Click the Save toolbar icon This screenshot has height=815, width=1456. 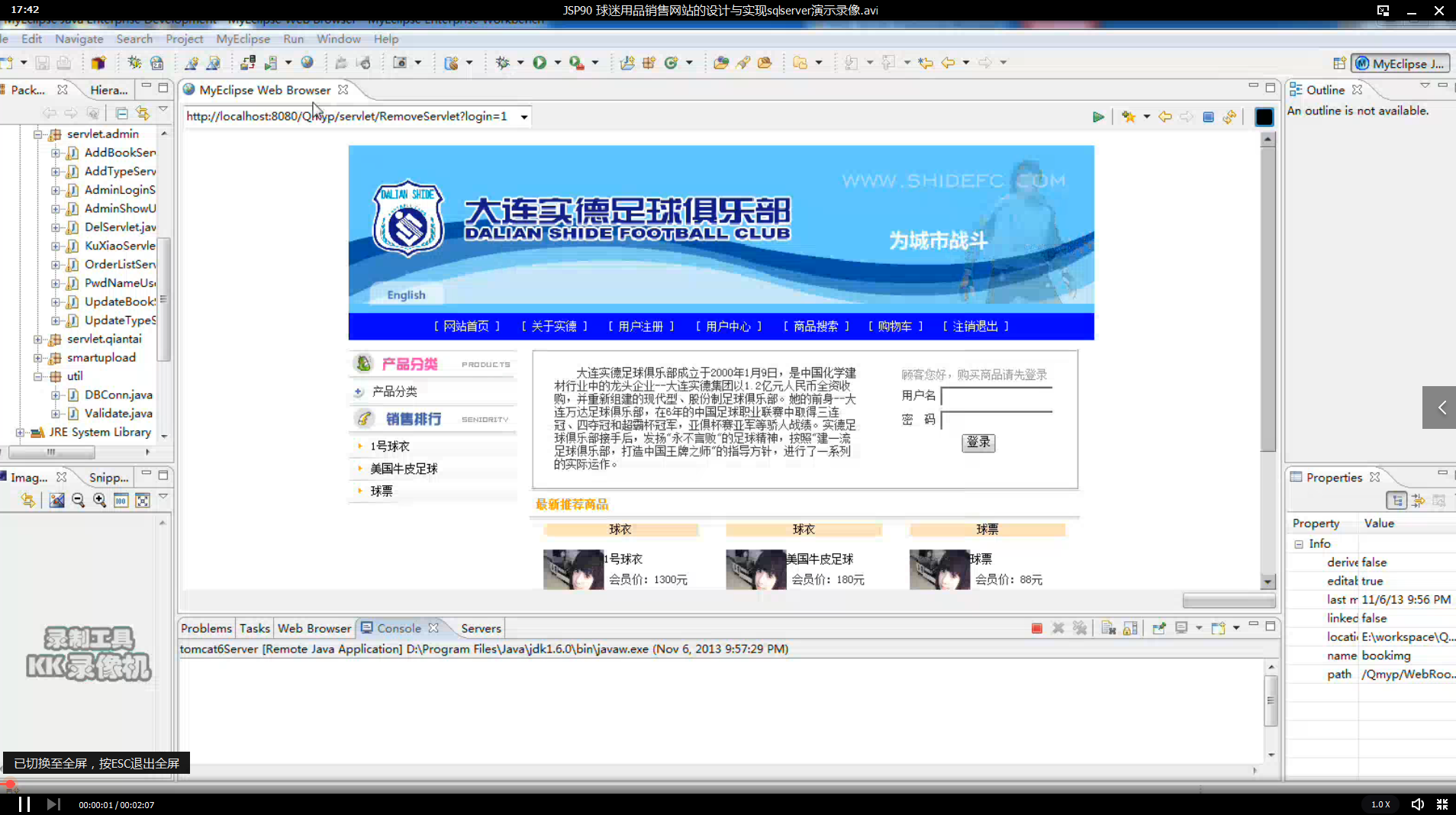[x=43, y=63]
